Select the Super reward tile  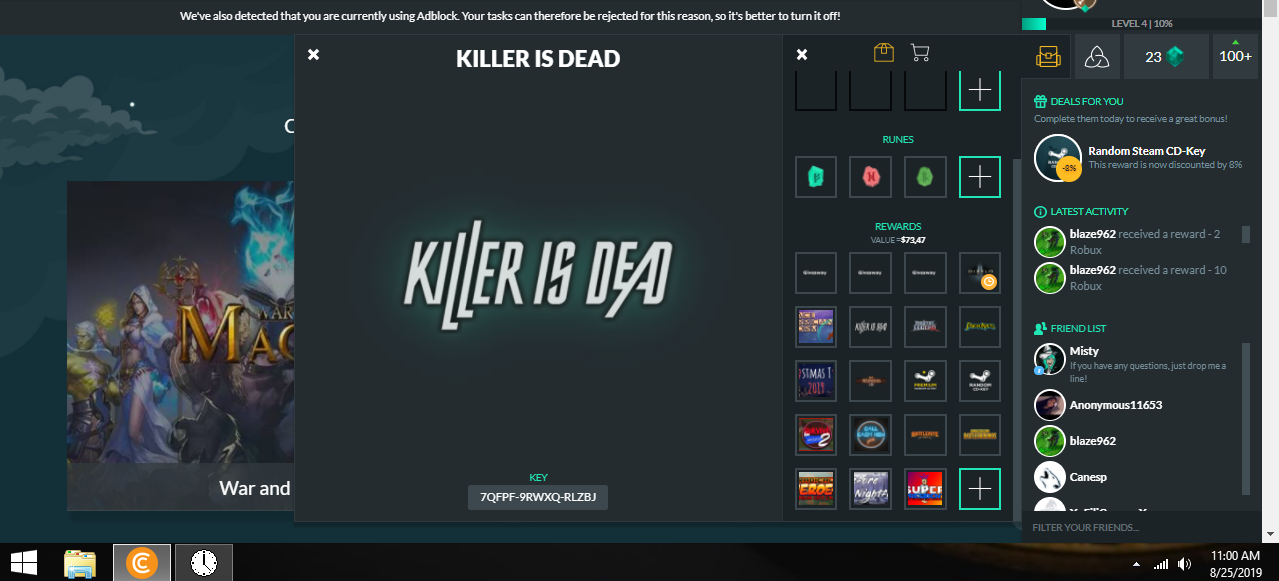pos(925,489)
